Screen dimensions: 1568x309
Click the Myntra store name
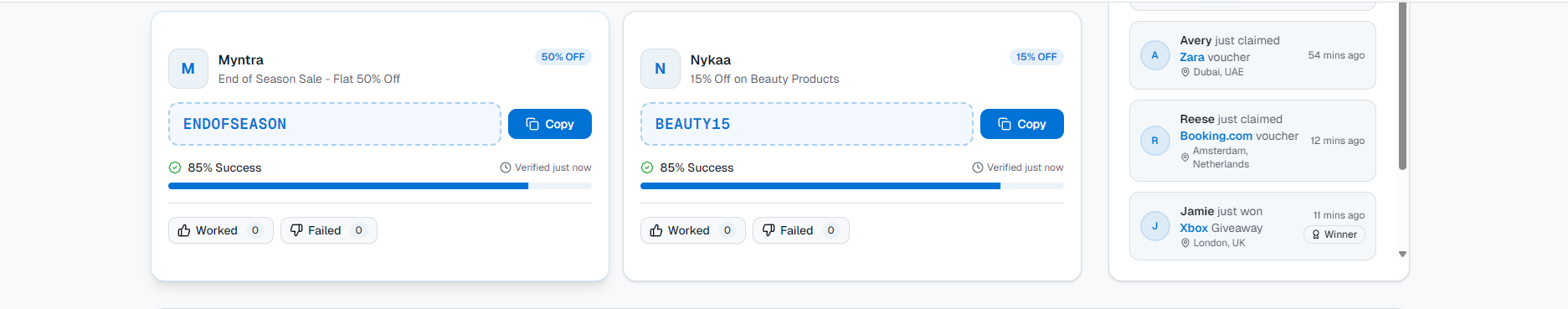(241, 60)
